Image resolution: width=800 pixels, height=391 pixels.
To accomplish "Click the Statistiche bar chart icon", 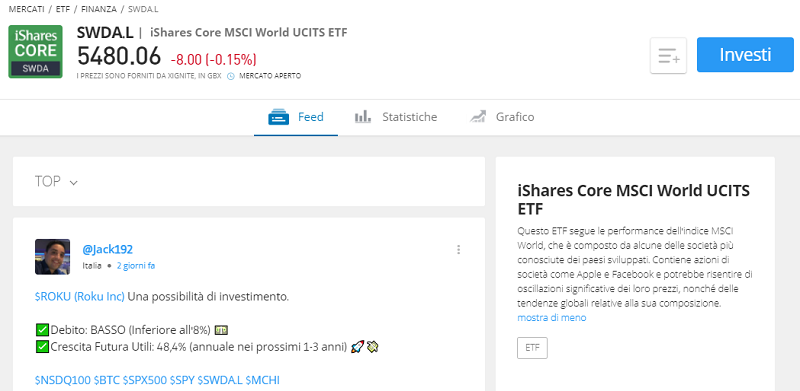I will 363,117.
